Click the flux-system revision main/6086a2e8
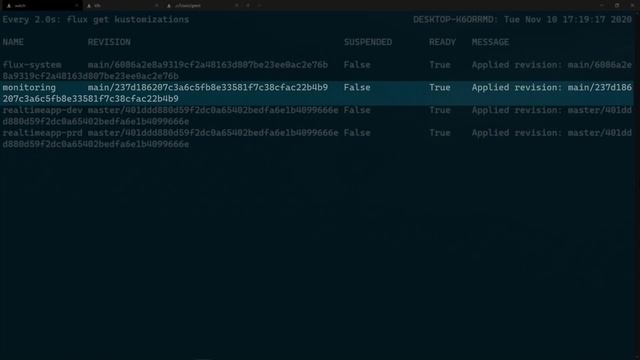 pos(208,65)
